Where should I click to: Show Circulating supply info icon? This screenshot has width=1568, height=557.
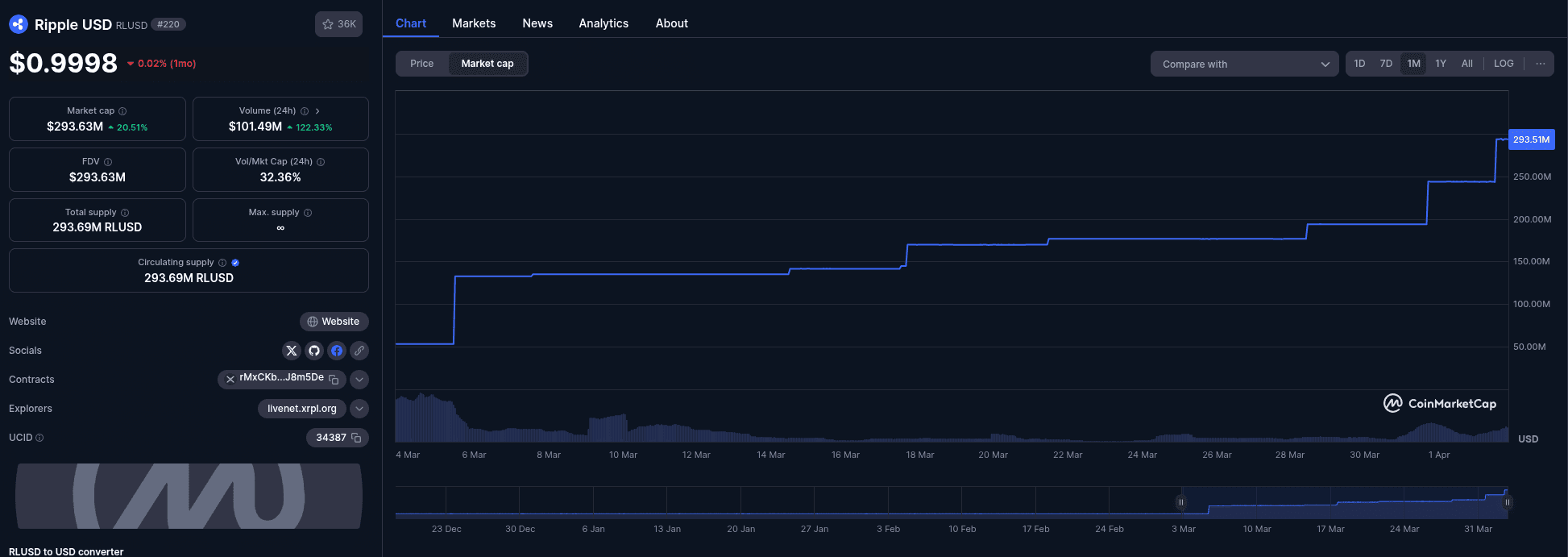pos(222,263)
